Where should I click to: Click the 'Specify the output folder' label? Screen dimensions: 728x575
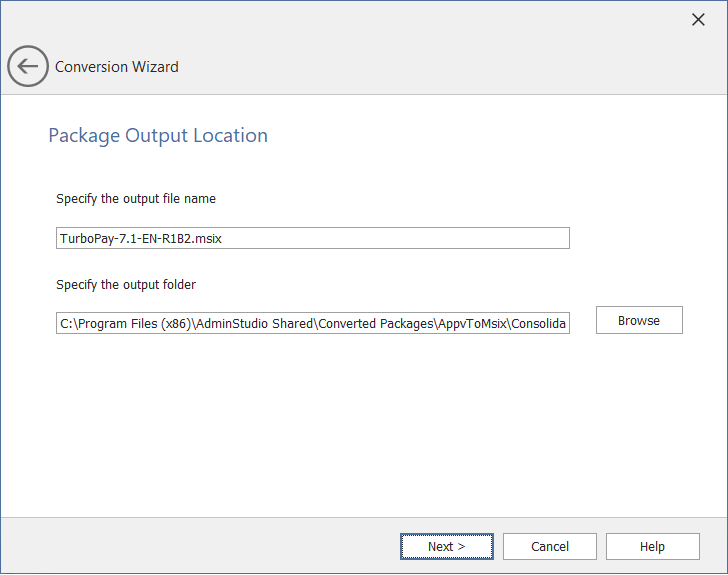click(x=126, y=284)
